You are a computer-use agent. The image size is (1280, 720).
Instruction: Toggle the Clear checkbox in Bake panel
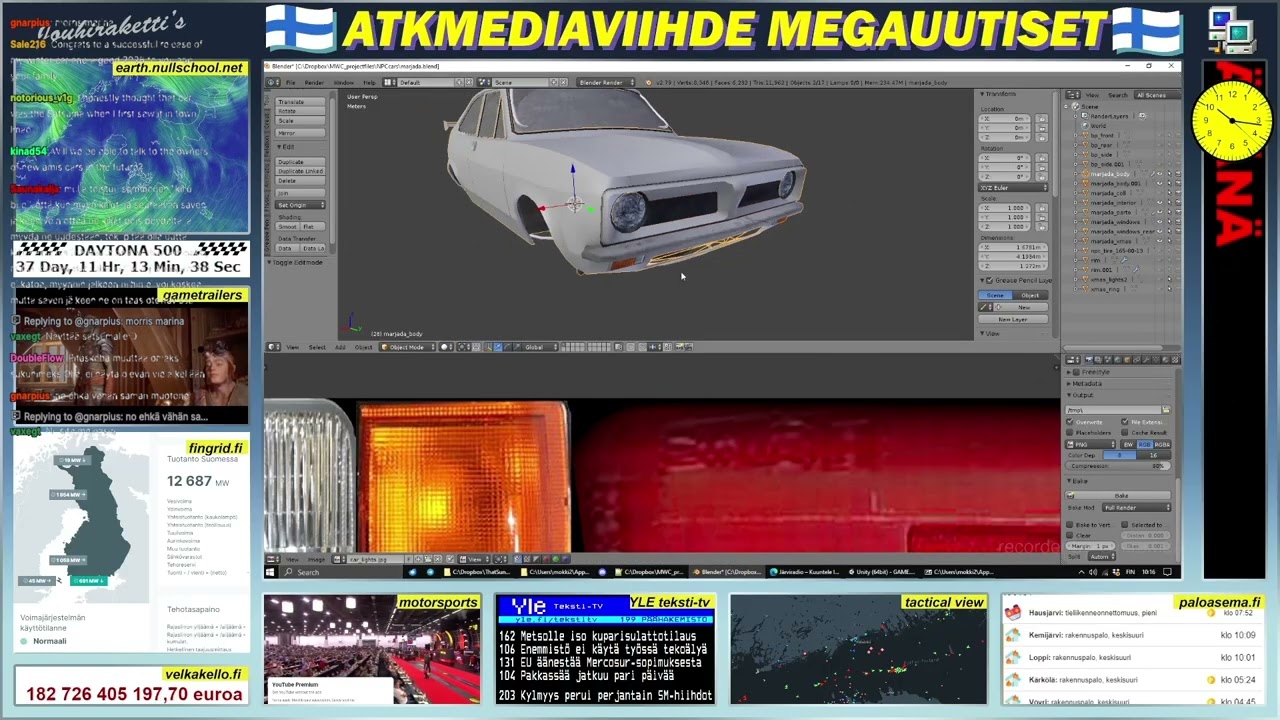click(1071, 536)
